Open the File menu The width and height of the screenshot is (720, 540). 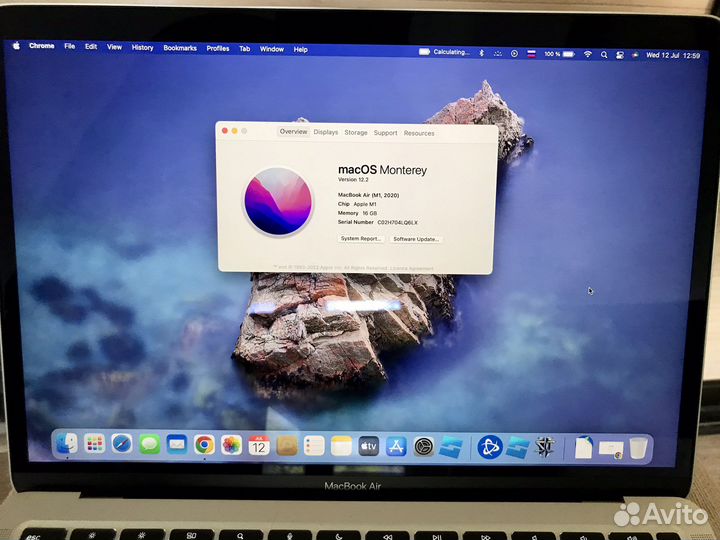click(70, 46)
